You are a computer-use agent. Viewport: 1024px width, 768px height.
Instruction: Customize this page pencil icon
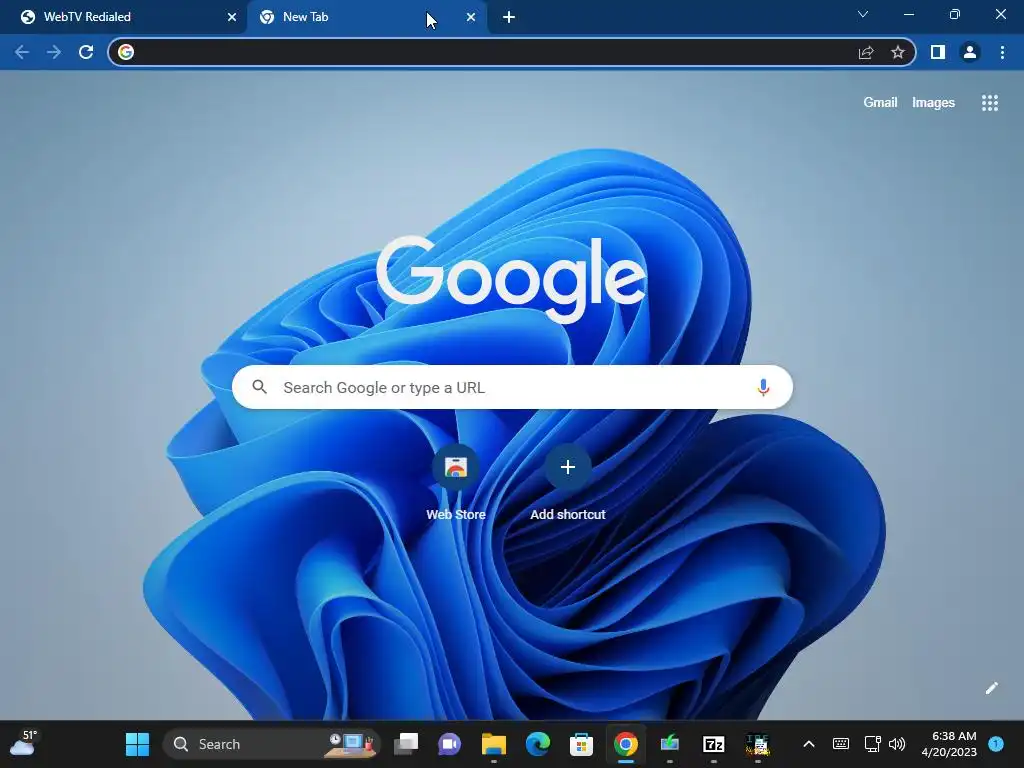click(x=991, y=688)
